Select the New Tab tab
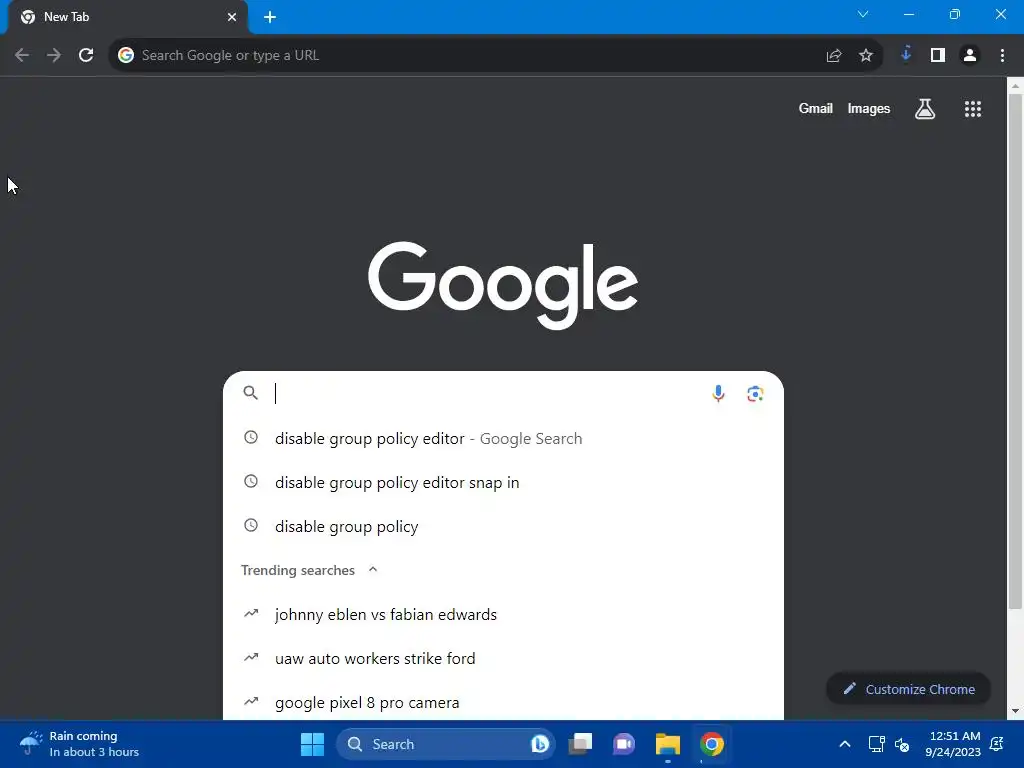 (127, 18)
